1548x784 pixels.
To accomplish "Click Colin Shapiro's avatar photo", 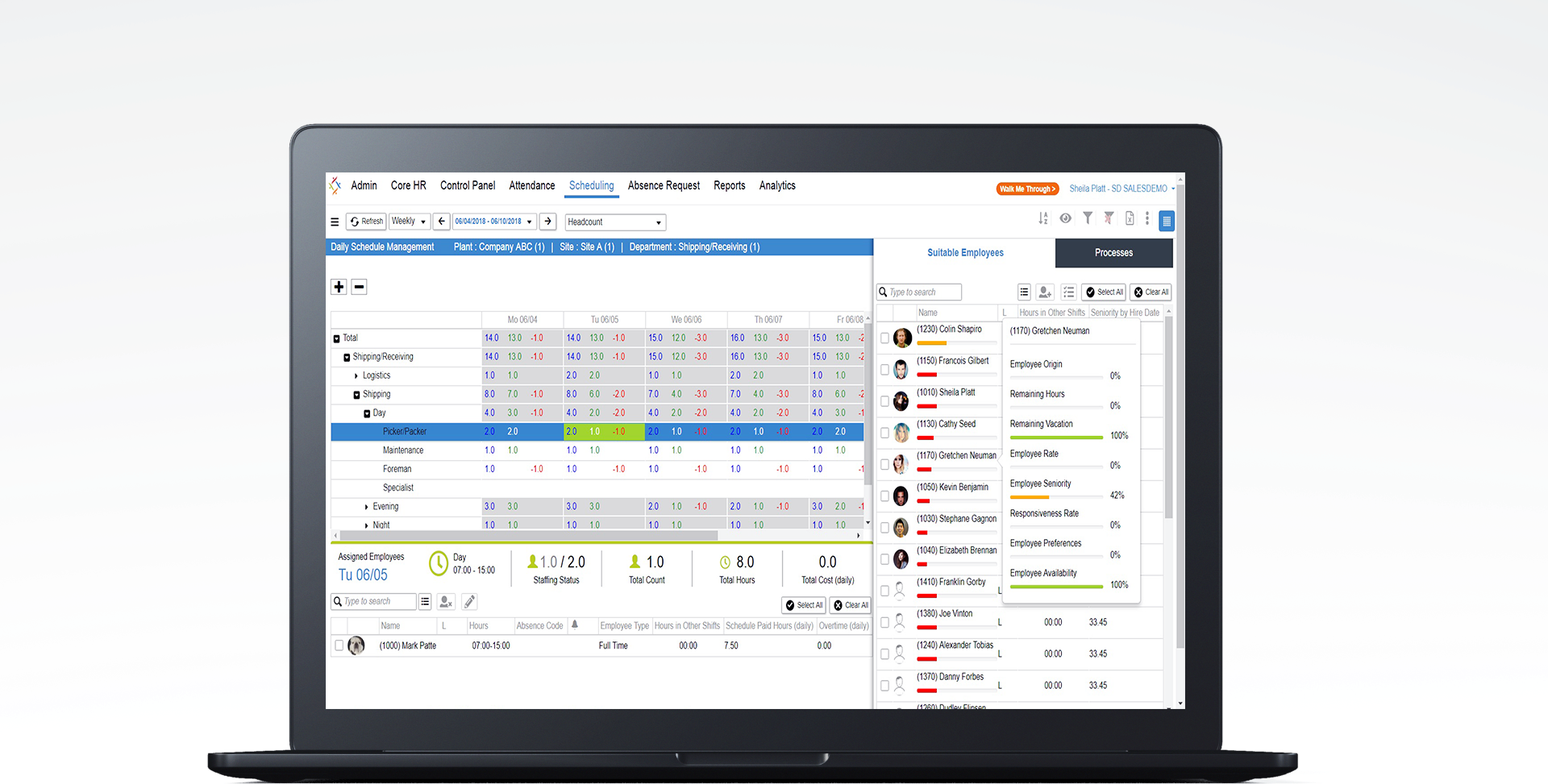I will click(902, 338).
